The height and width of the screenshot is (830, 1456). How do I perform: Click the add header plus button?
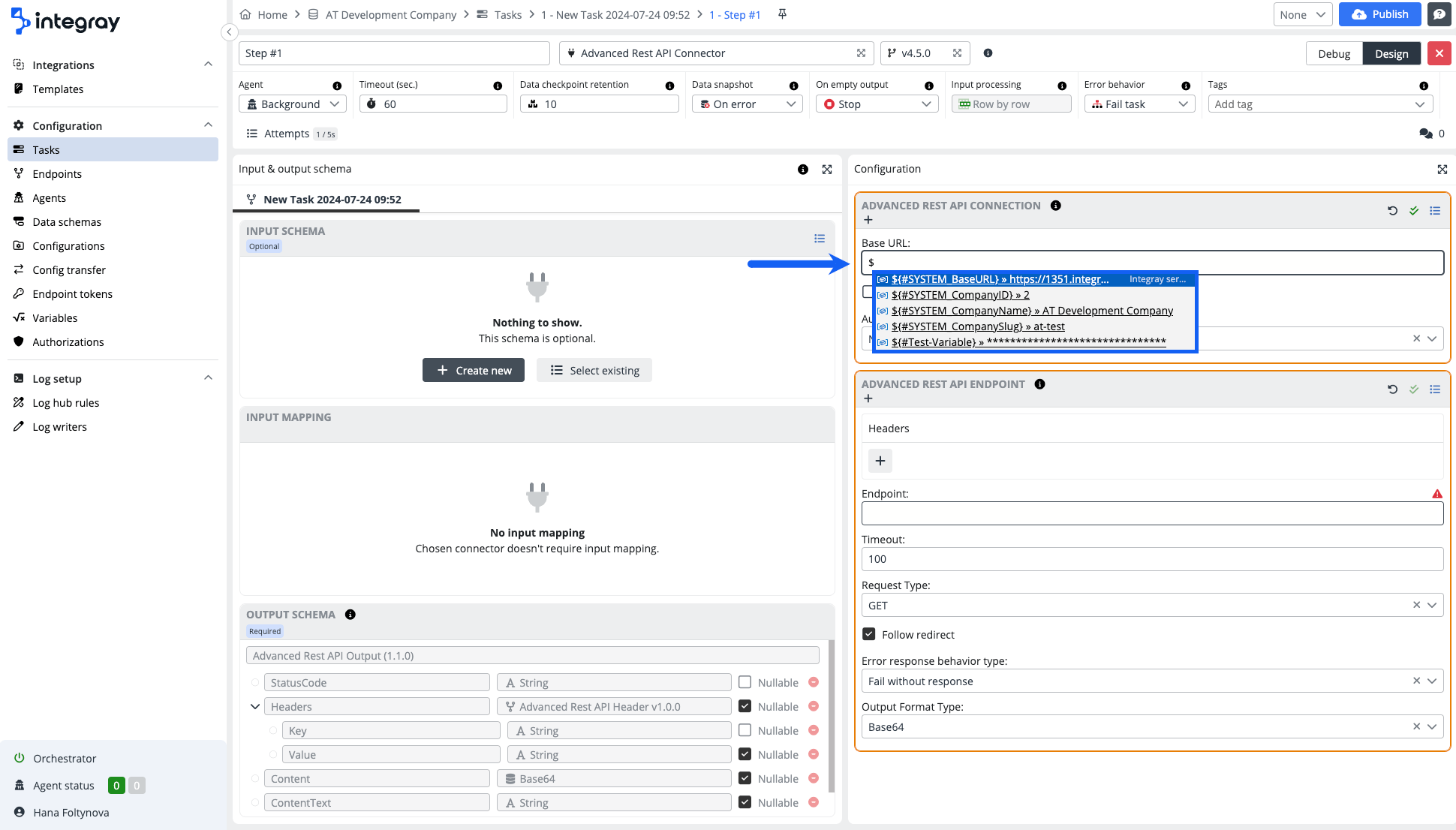pyautogui.click(x=880, y=461)
